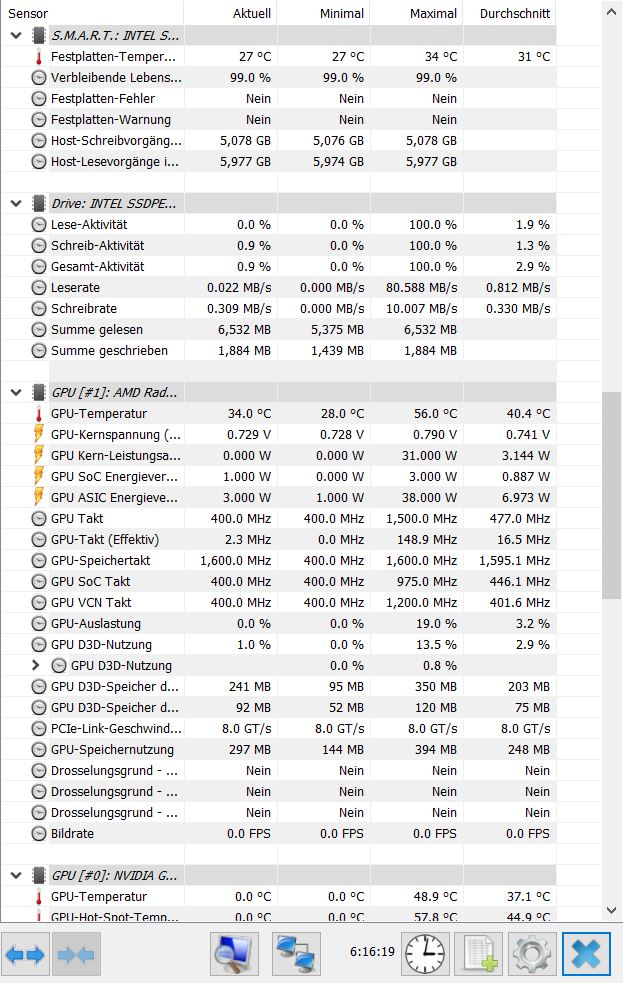Screen dimensions: 623x983
Task: Click the Durchschnitt column header
Action: coord(510,13)
